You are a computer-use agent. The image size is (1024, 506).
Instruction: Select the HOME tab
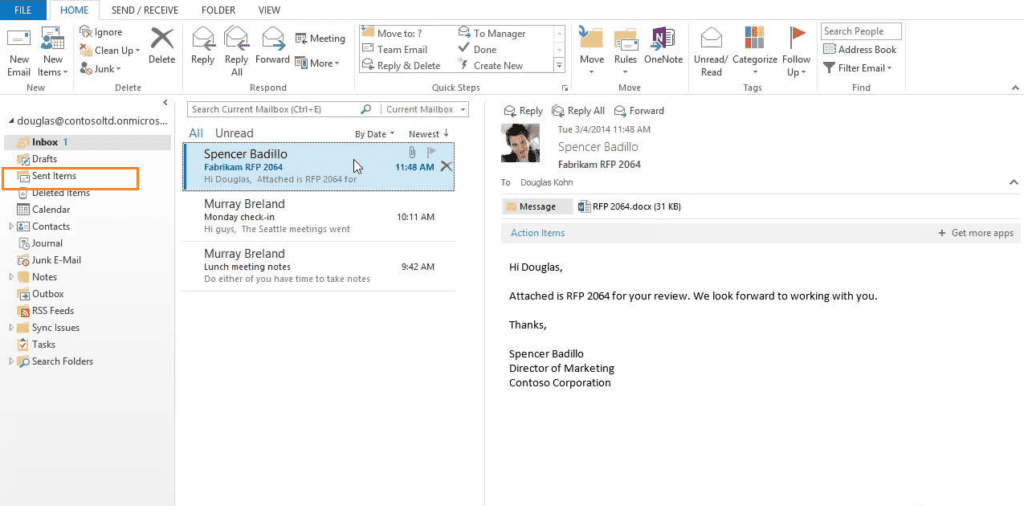click(x=74, y=10)
